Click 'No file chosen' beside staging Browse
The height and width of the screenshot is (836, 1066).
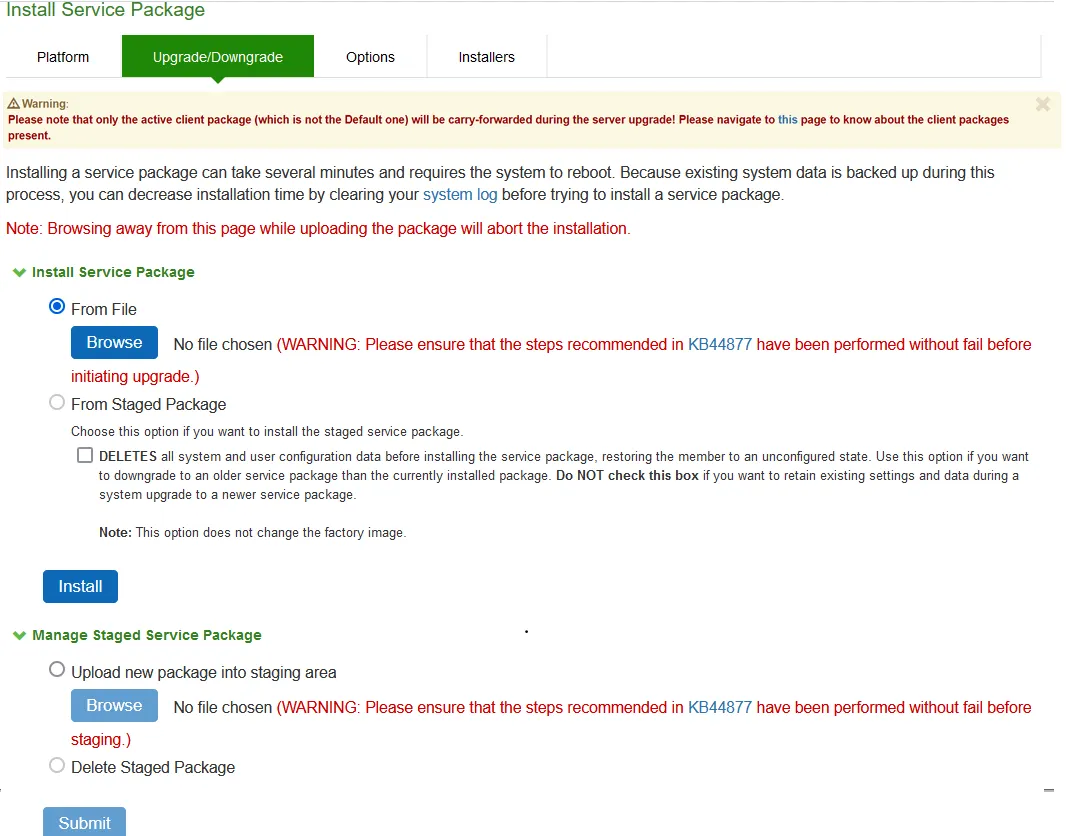coord(223,708)
